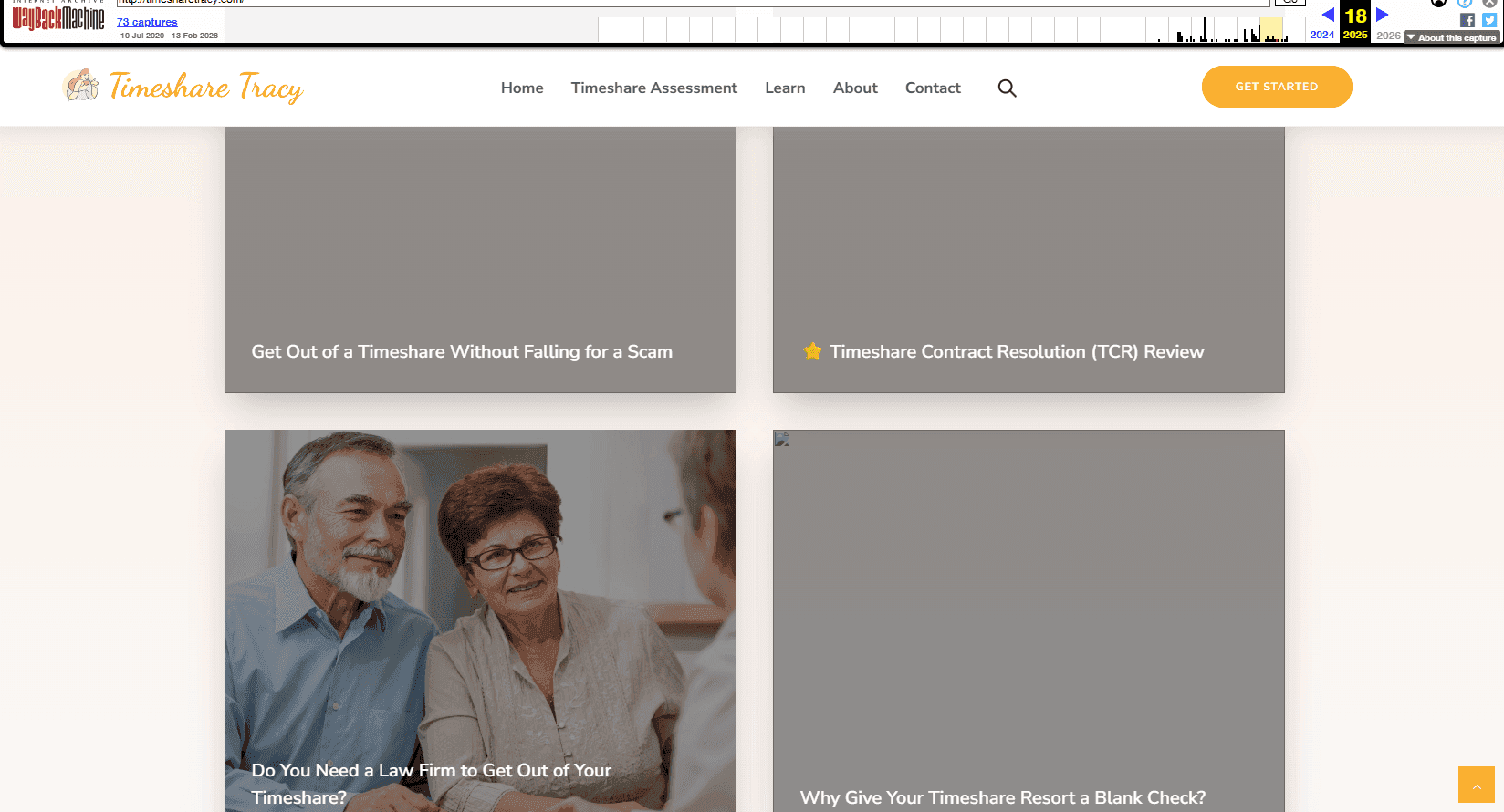Expand About this capture dropdown
The height and width of the screenshot is (812, 1504).
coord(1452,37)
